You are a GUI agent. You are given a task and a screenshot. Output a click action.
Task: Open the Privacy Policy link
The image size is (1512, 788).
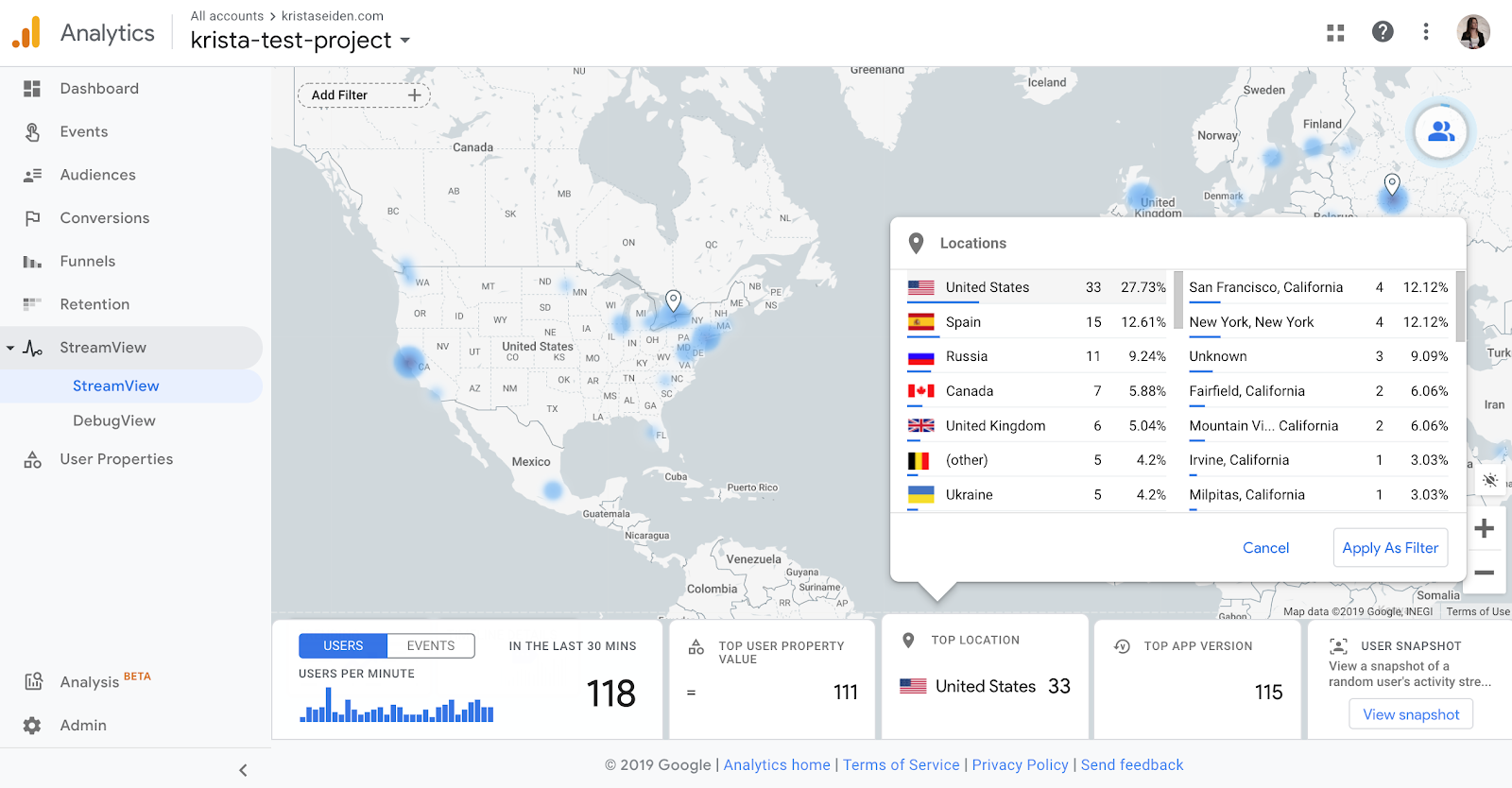pyautogui.click(x=1021, y=765)
